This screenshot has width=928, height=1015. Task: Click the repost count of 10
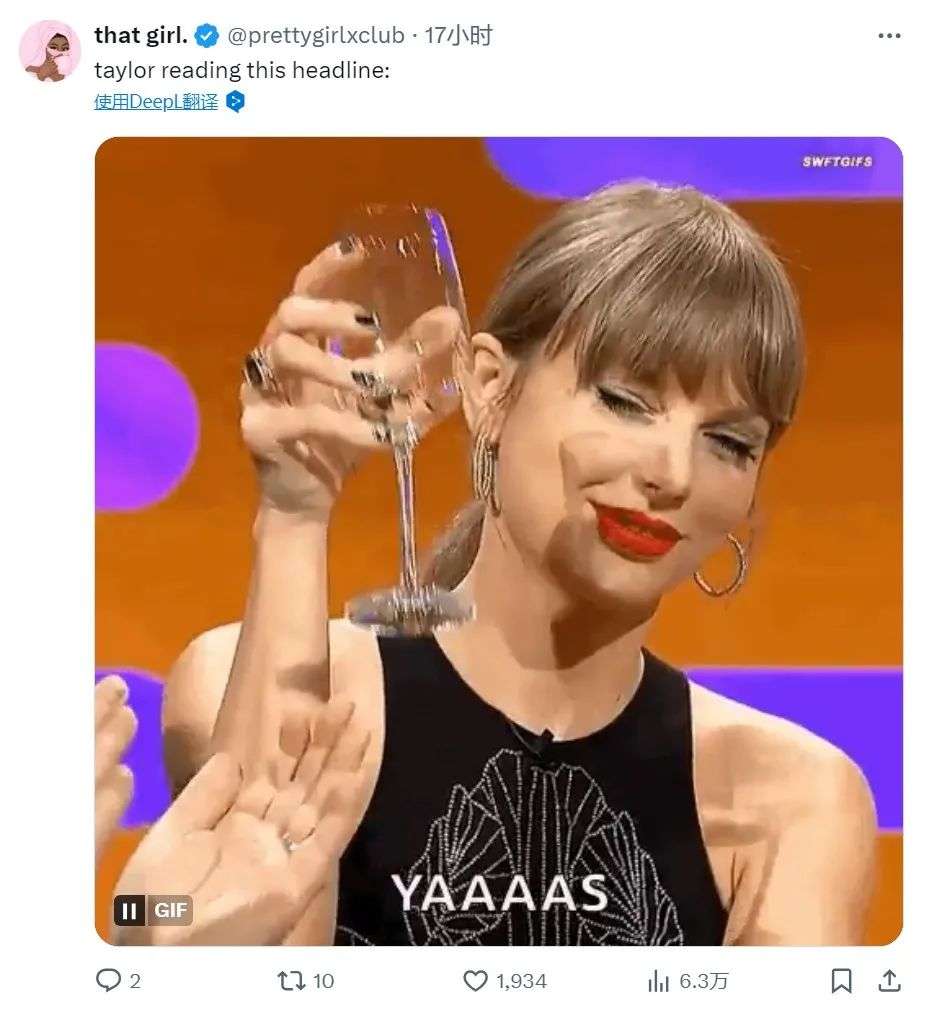coord(323,981)
